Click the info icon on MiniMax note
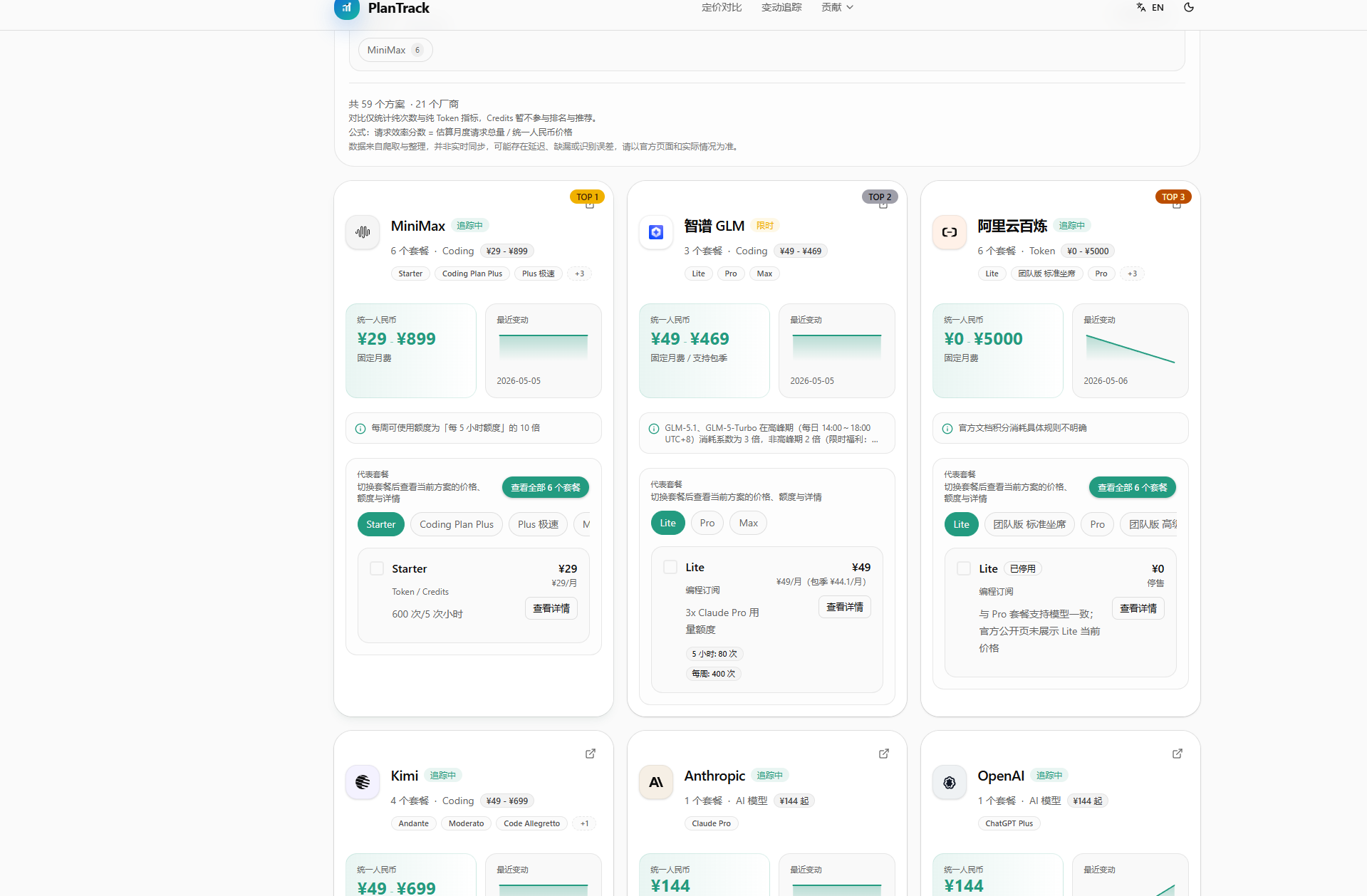The image size is (1367, 896). (360, 429)
